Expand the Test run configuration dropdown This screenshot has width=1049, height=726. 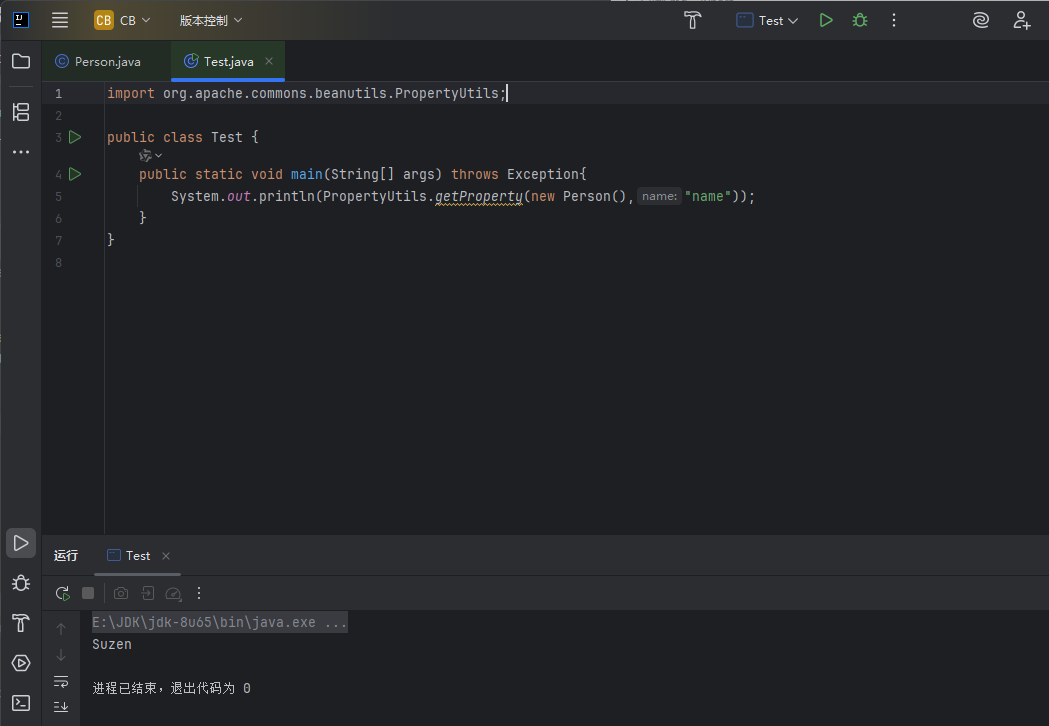[x=768, y=20]
